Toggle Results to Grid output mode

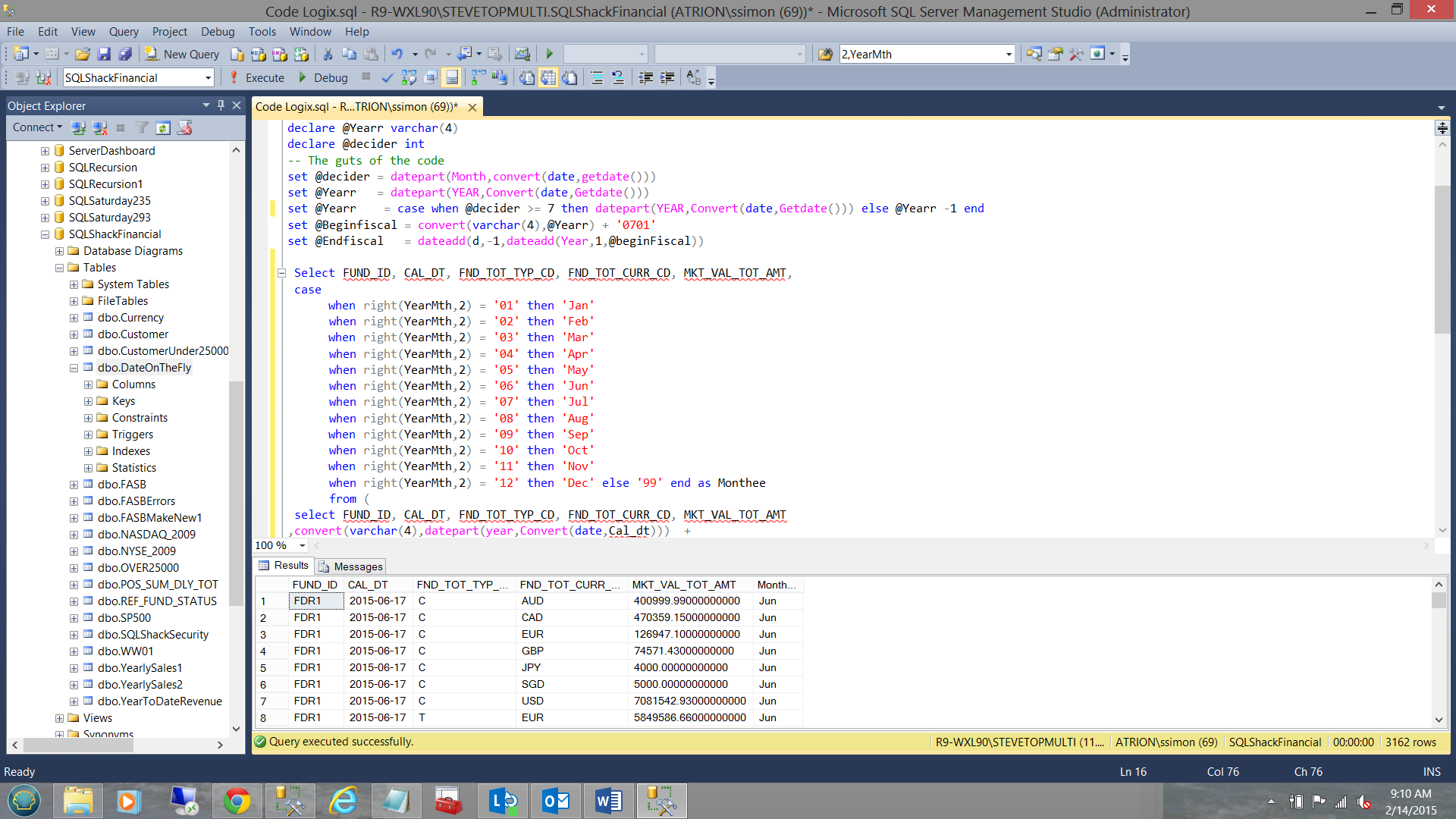(548, 77)
